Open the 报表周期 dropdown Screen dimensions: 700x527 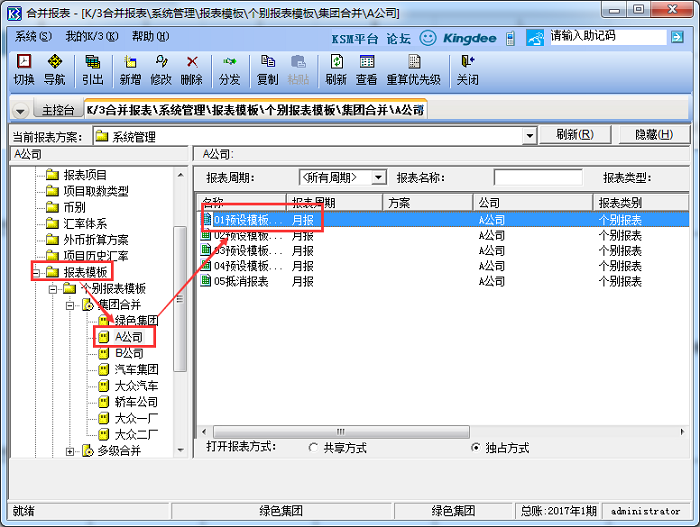[379, 177]
